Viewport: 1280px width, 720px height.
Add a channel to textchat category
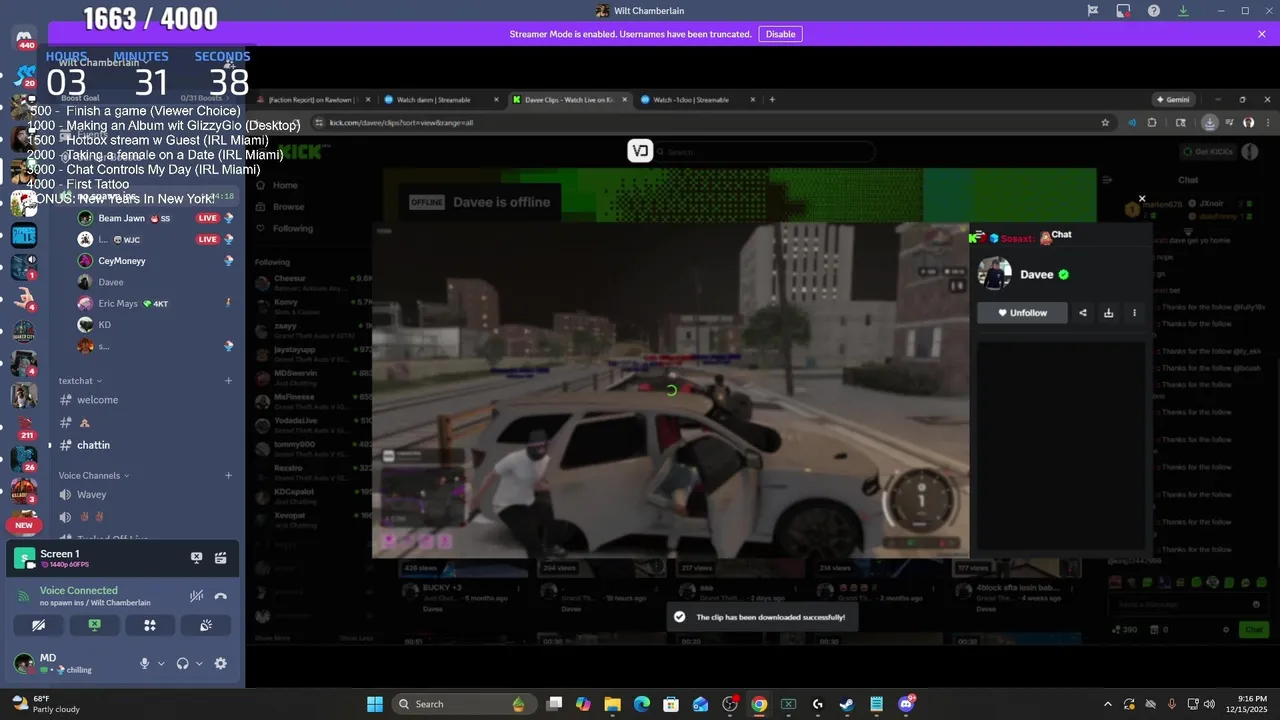(228, 381)
